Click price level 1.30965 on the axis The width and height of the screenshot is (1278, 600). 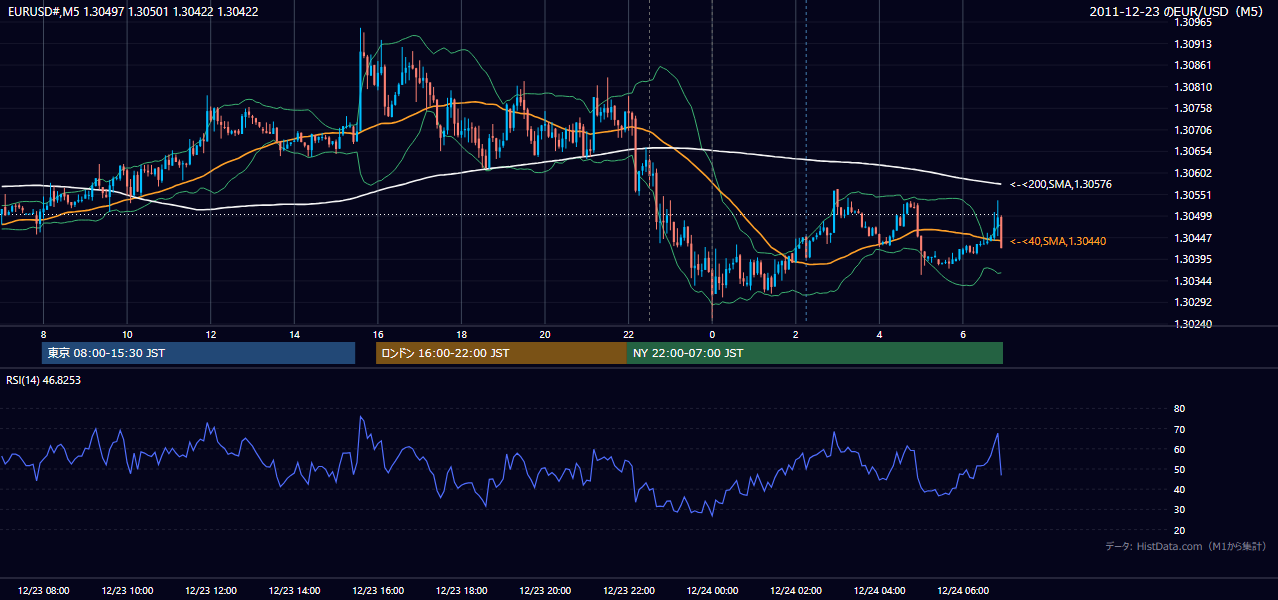(x=1195, y=22)
